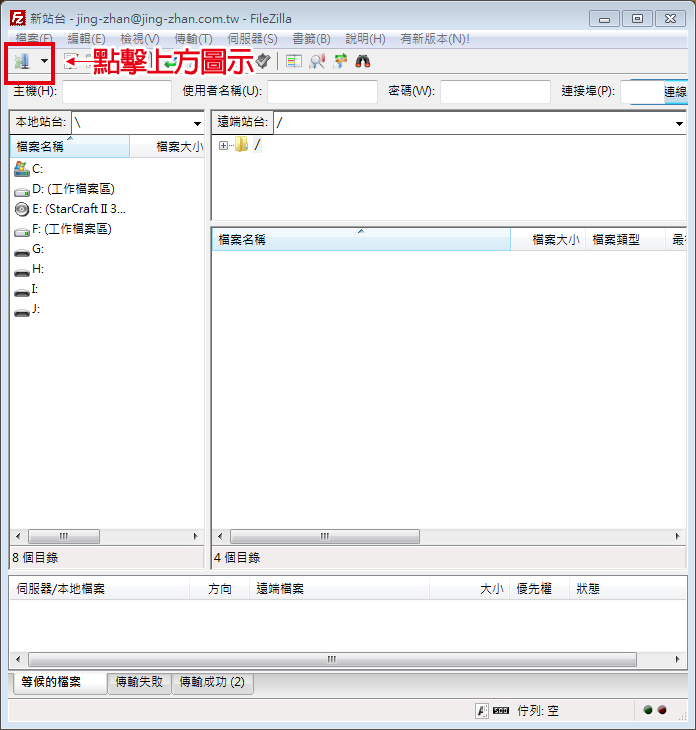Open the 傳輸(T) menu
The width and height of the screenshot is (696, 730).
click(193, 39)
